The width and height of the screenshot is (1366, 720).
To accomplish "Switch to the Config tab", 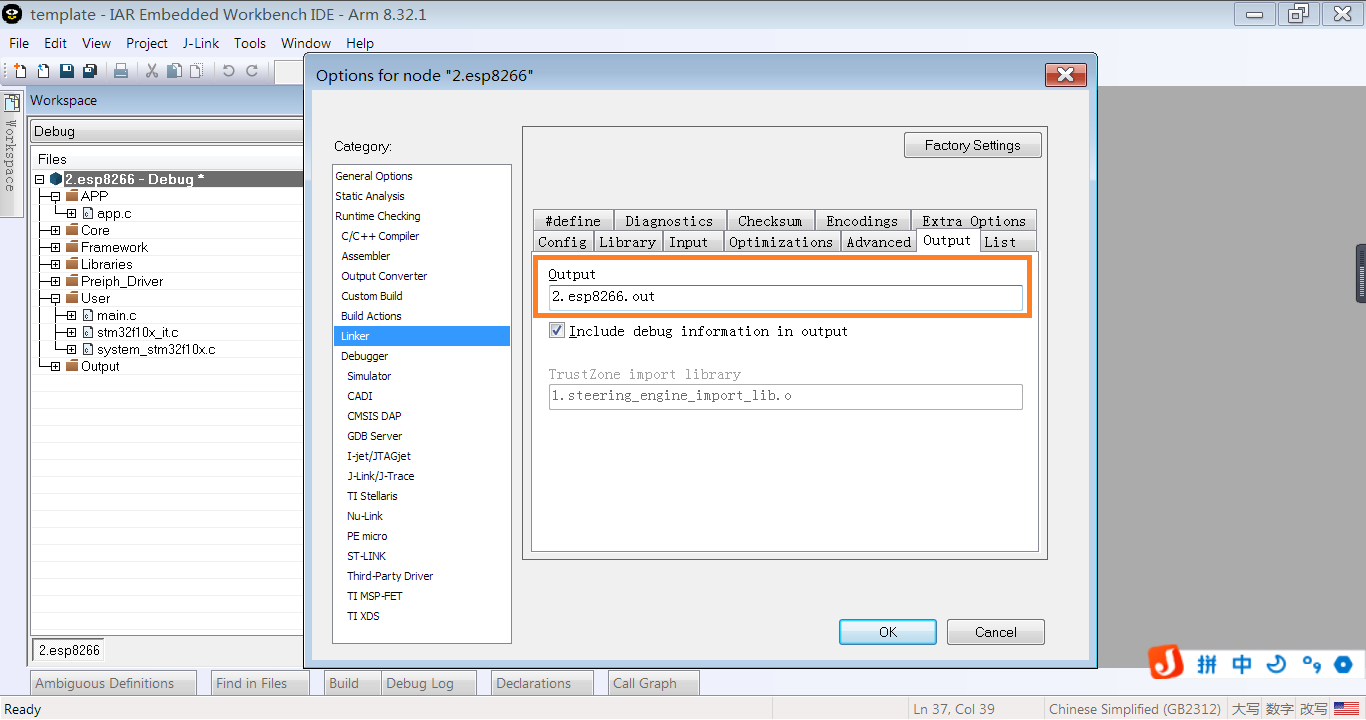I will click(x=562, y=242).
